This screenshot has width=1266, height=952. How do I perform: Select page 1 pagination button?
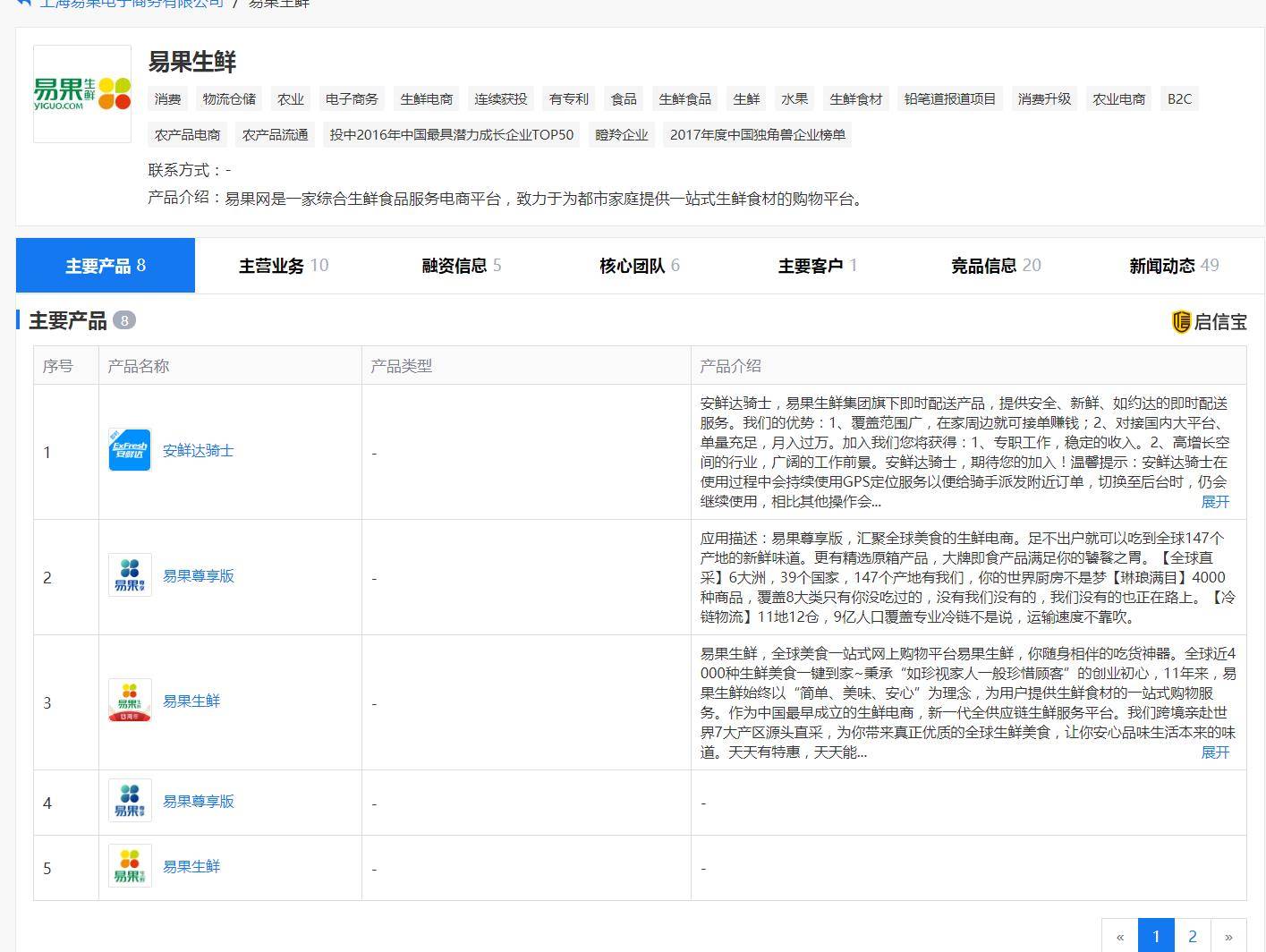1156,936
